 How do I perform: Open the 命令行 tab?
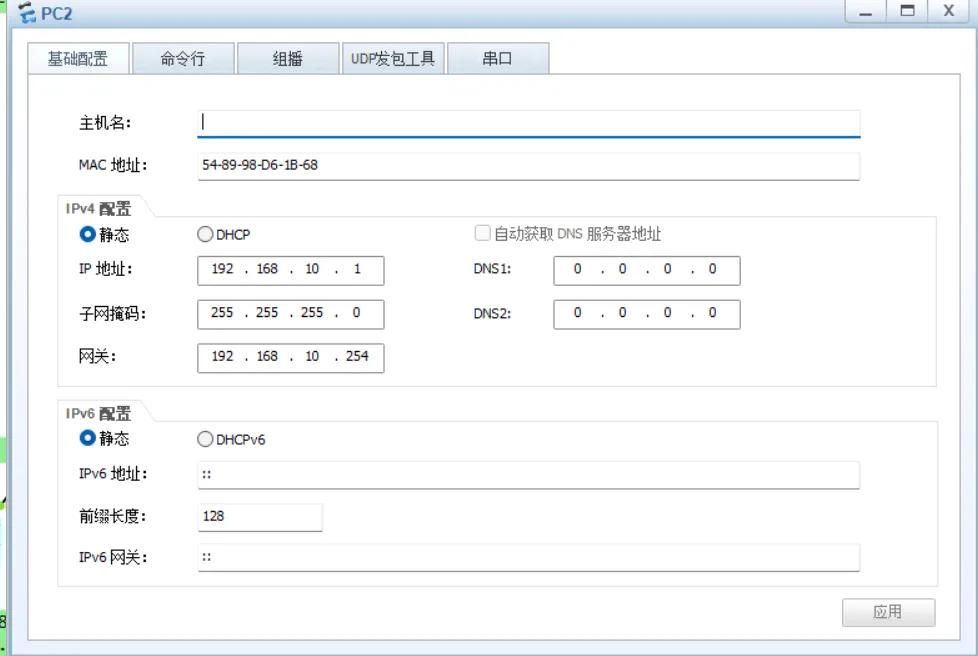click(183, 59)
